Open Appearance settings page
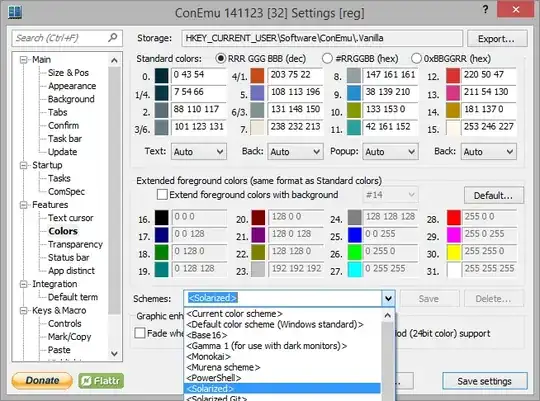540x401 pixels. pyautogui.click(x=72, y=86)
